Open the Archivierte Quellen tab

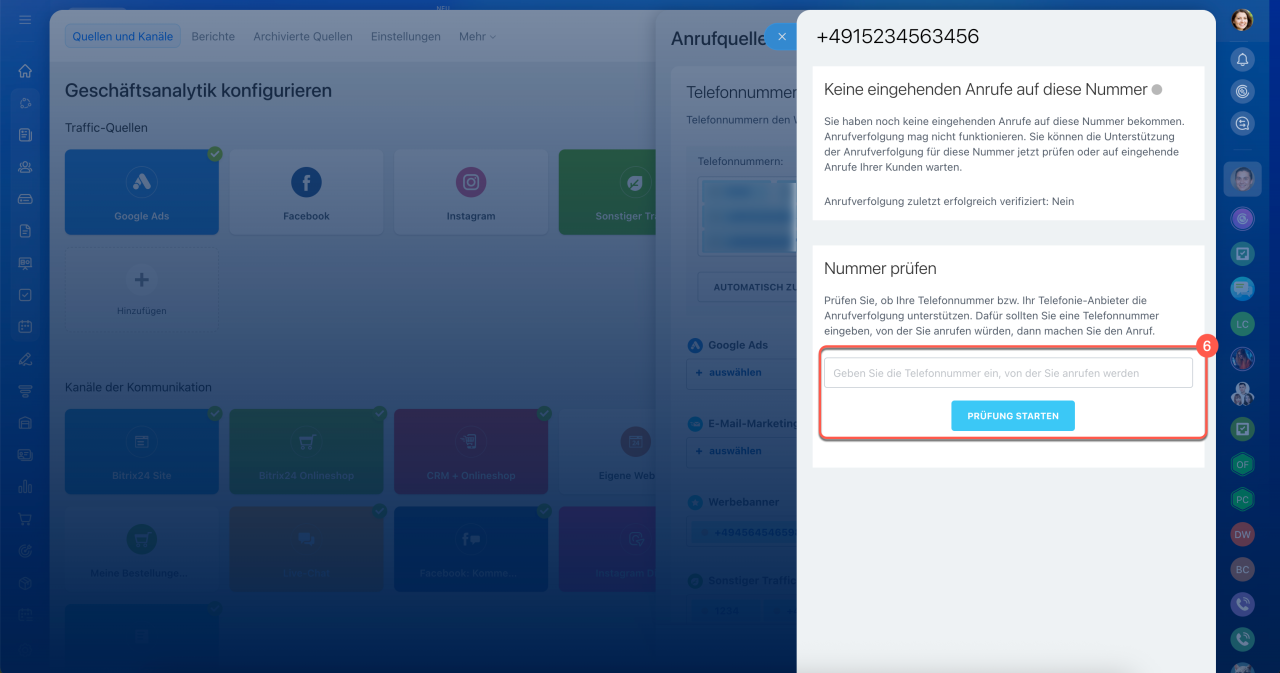point(303,36)
